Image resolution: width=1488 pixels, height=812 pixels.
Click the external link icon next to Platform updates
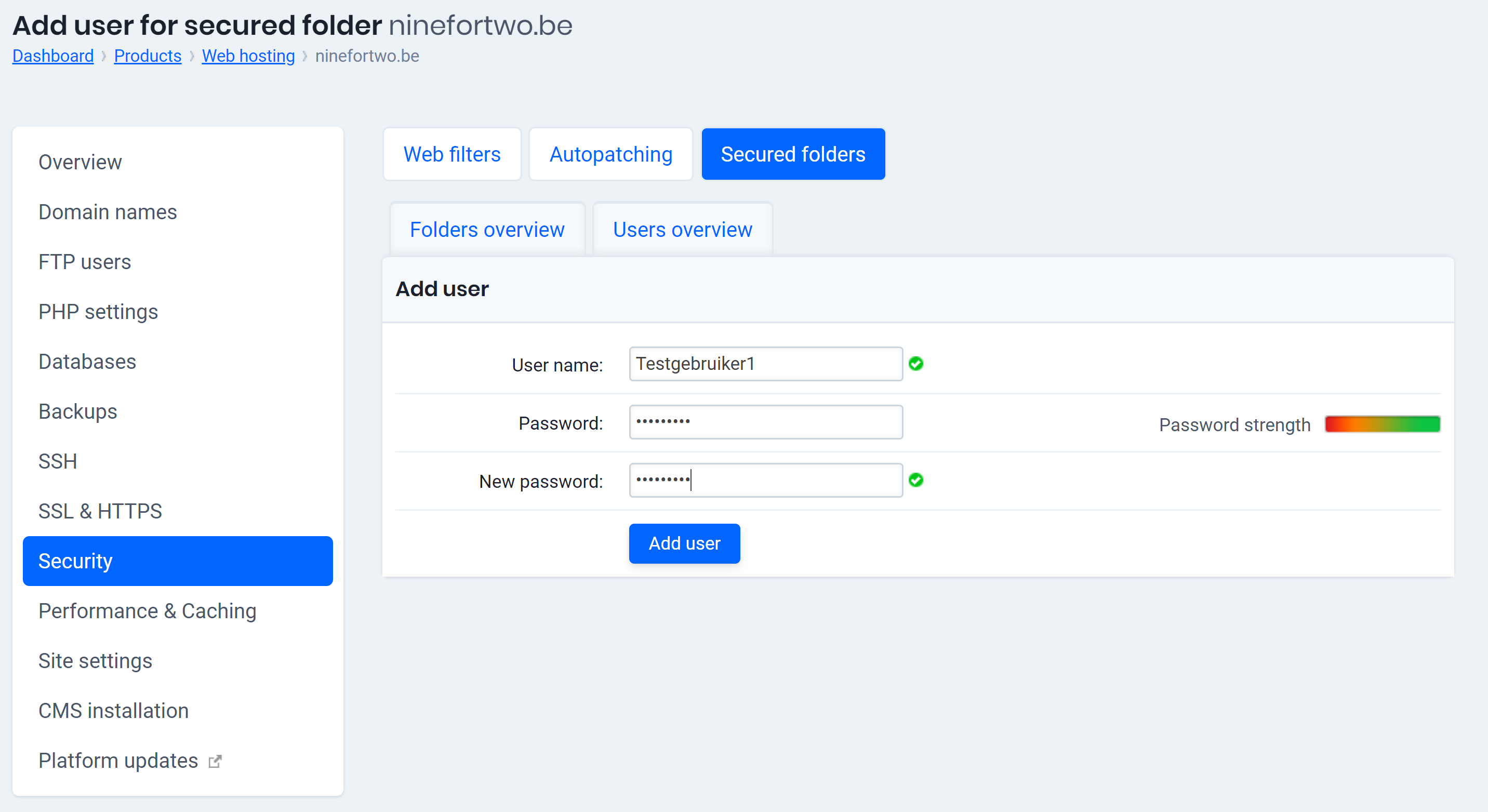pyautogui.click(x=214, y=761)
